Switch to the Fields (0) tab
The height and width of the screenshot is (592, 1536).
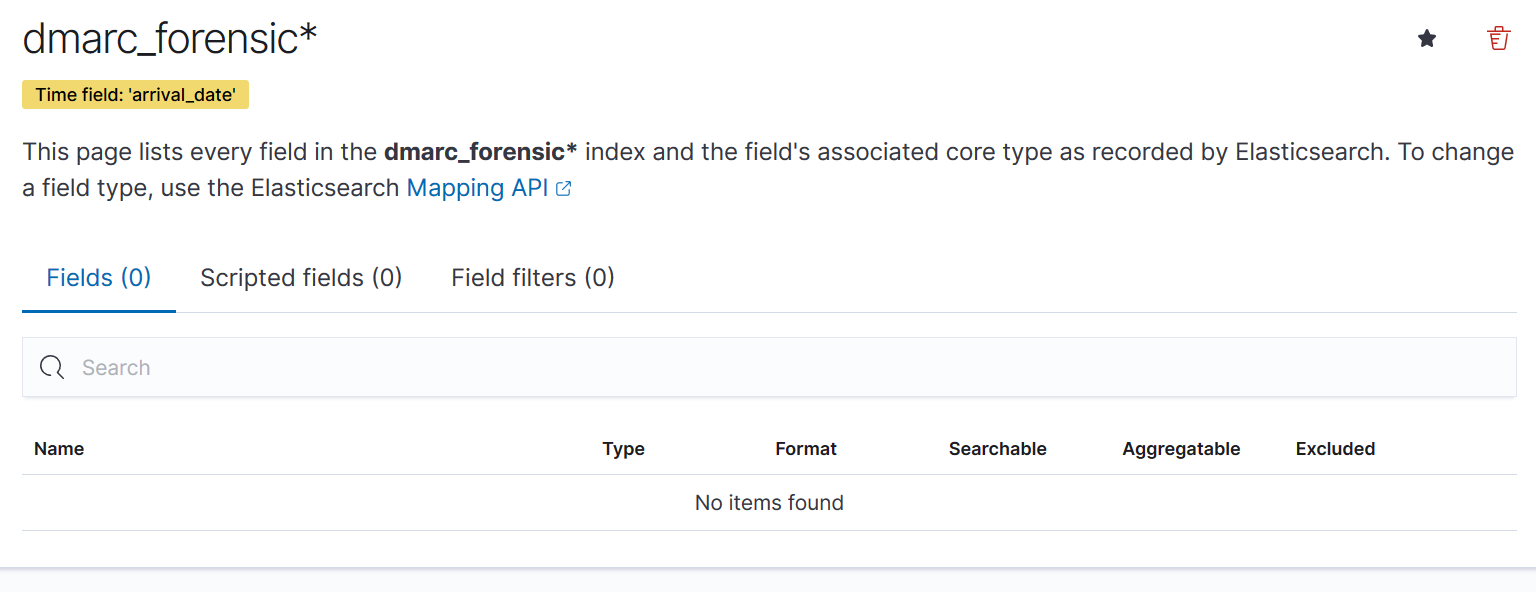[x=99, y=277]
